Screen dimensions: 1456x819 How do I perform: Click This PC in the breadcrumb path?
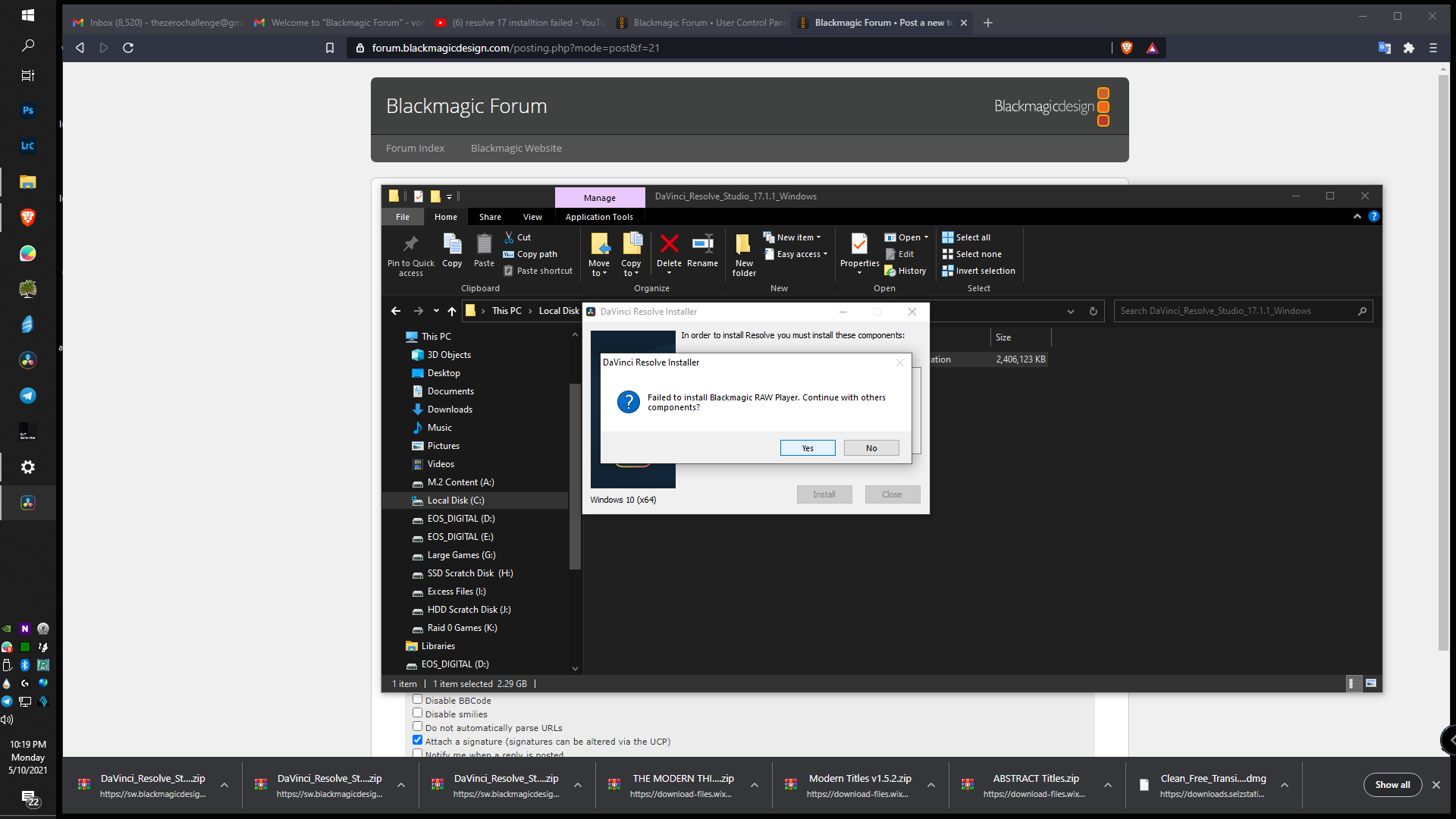pyautogui.click(x=507, y=311)
